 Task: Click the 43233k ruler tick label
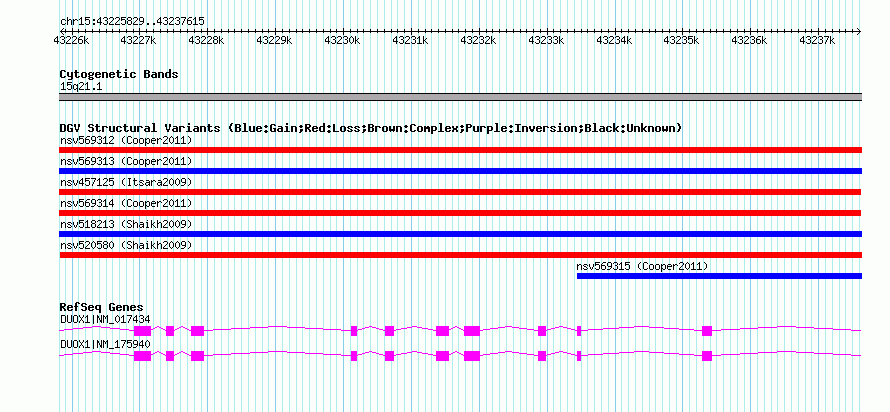click(547, 41)
